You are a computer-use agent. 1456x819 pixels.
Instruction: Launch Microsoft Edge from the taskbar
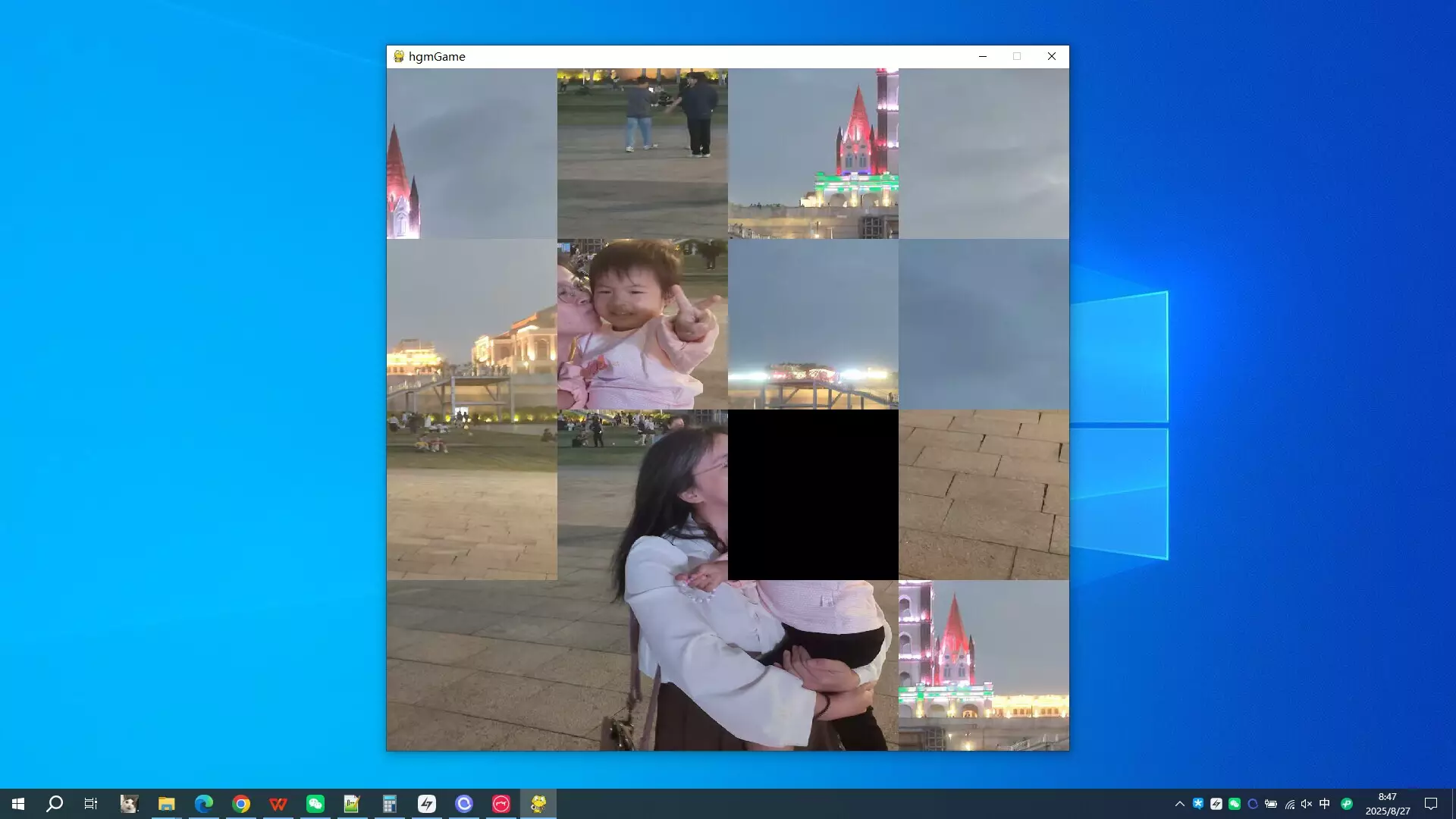pyautogui.click(x=203, y=803)
